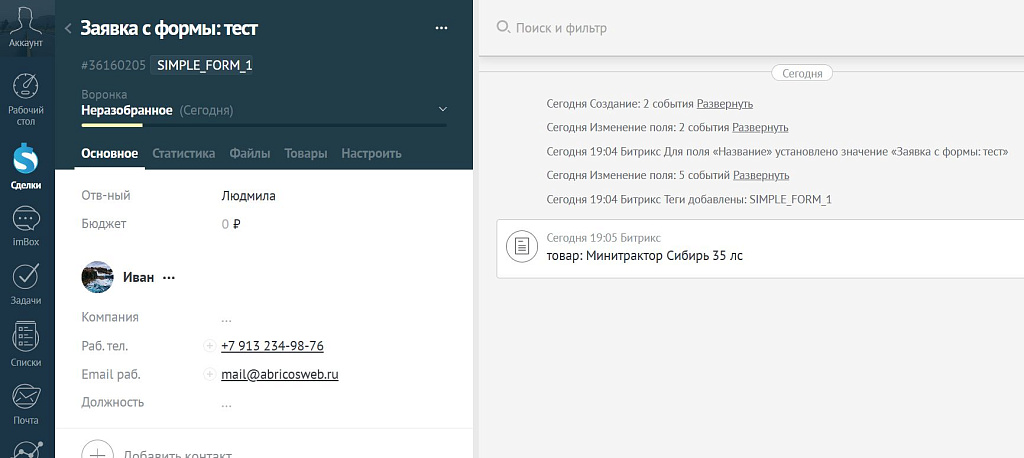The width and height of the screenshot is (1024, 458).
Task: Open the Почта mail section
Action: pyautogui.click(x=26, y=403)
